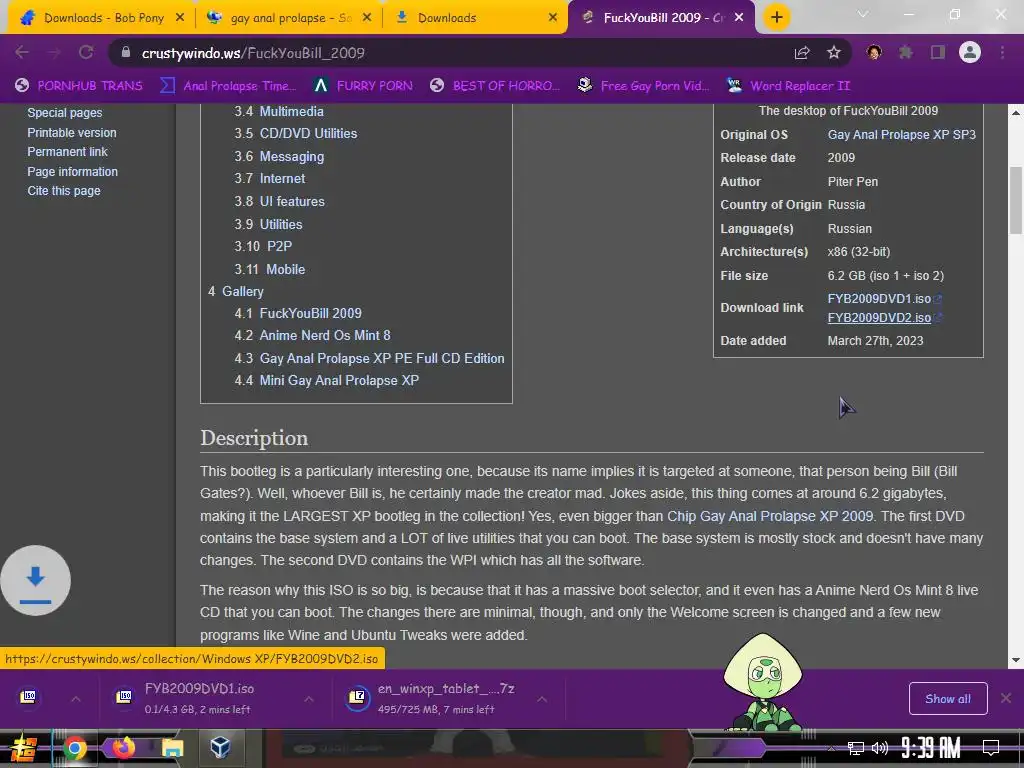Open Cite this page sidebar link
Screen dimensions: 1024x768
coord(64,191)
